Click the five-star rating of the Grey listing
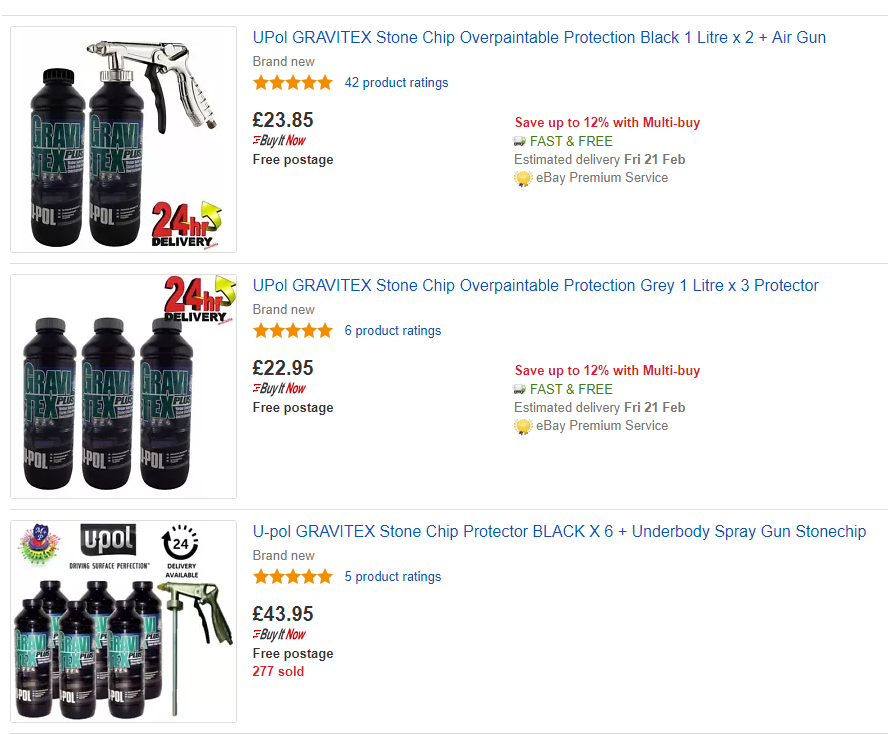The width and height of the screenshot is (888, 734). (x=293, y=331)
